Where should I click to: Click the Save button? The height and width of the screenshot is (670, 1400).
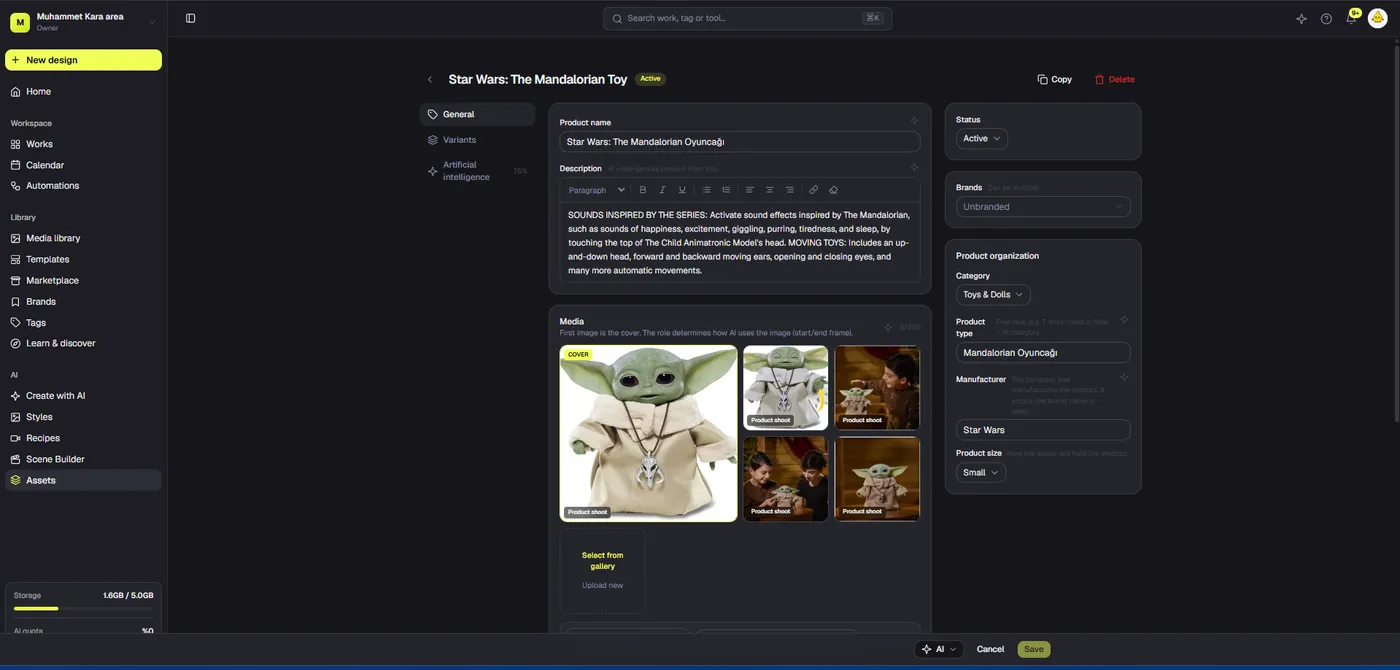1034,649
